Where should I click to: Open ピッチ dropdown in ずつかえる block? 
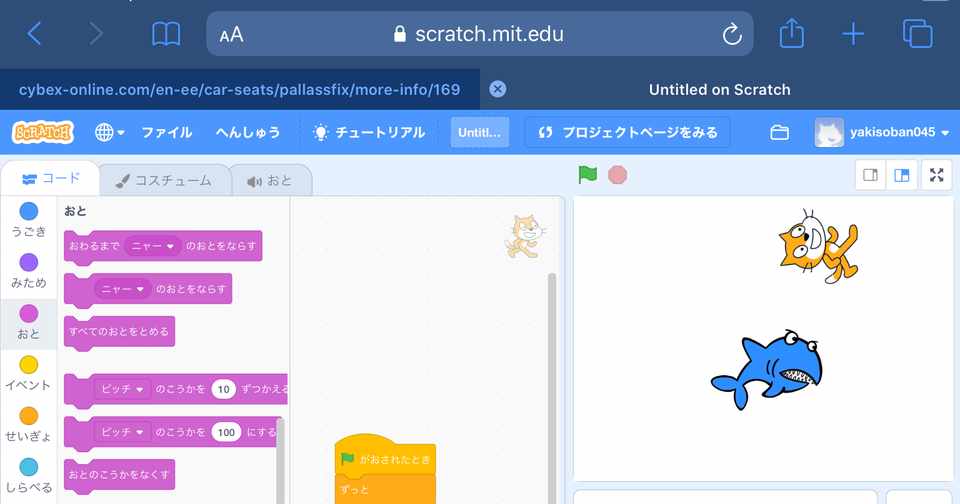[122, 389]
